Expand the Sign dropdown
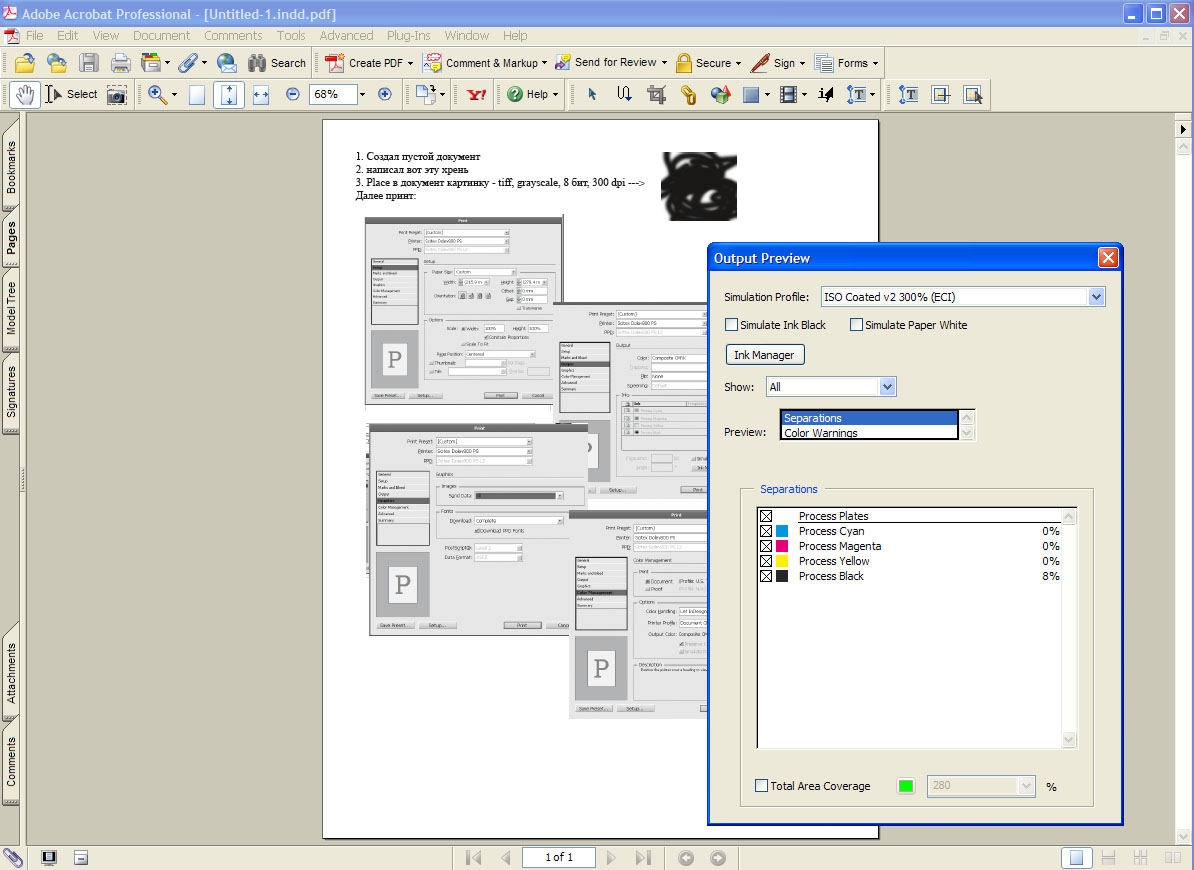Screen dimensions: 1194x870 [x=802, y=63]
